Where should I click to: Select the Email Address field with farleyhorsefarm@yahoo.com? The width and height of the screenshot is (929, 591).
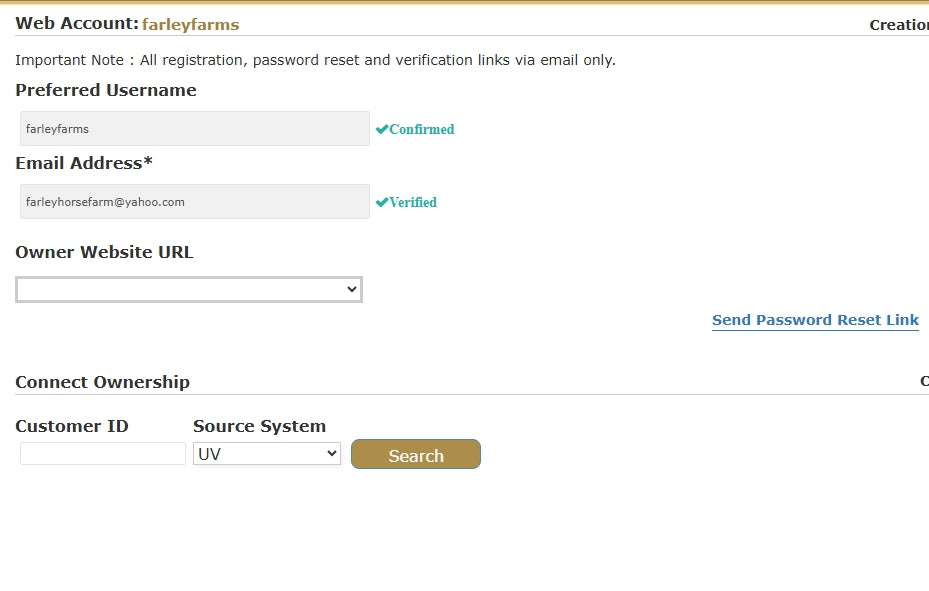[195, 201]
